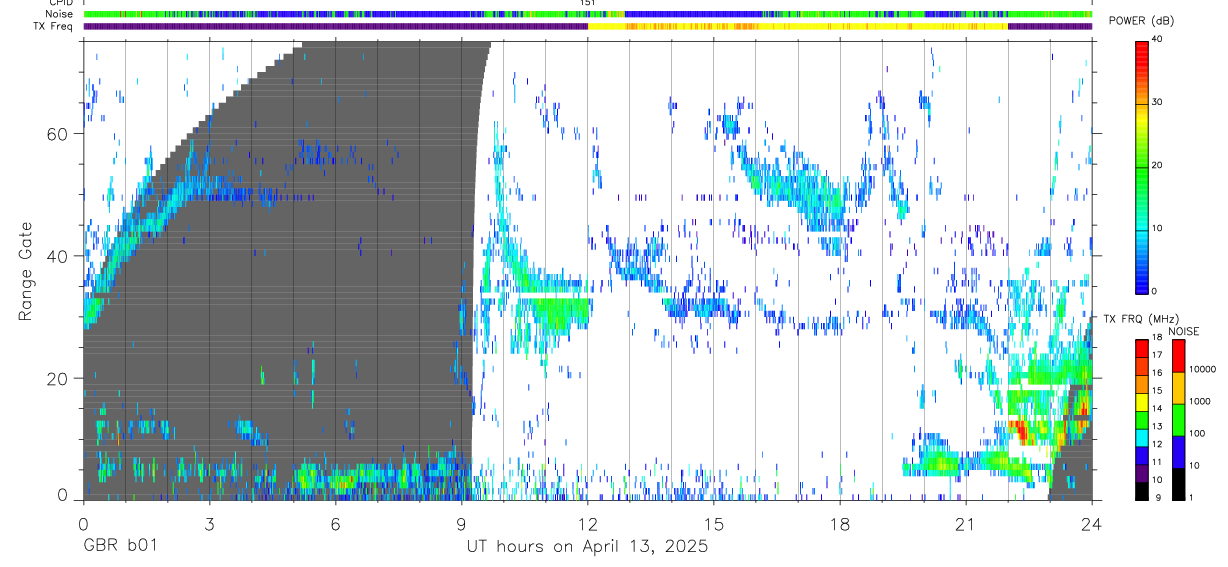Click the '100' NOISE scale value

[x=1199, y=433]
